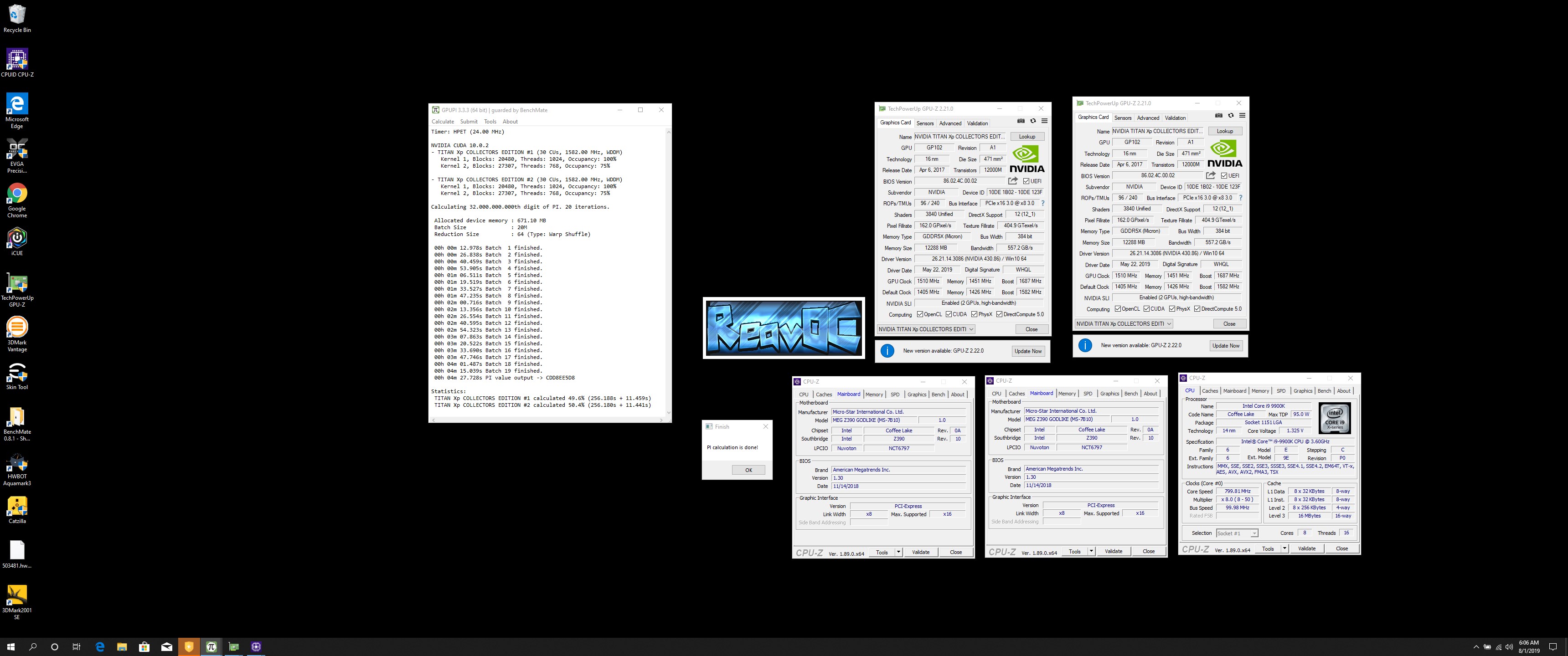
Task: Click refresh icon in right GPU-Z window
Action: [x=1231, y=116]
